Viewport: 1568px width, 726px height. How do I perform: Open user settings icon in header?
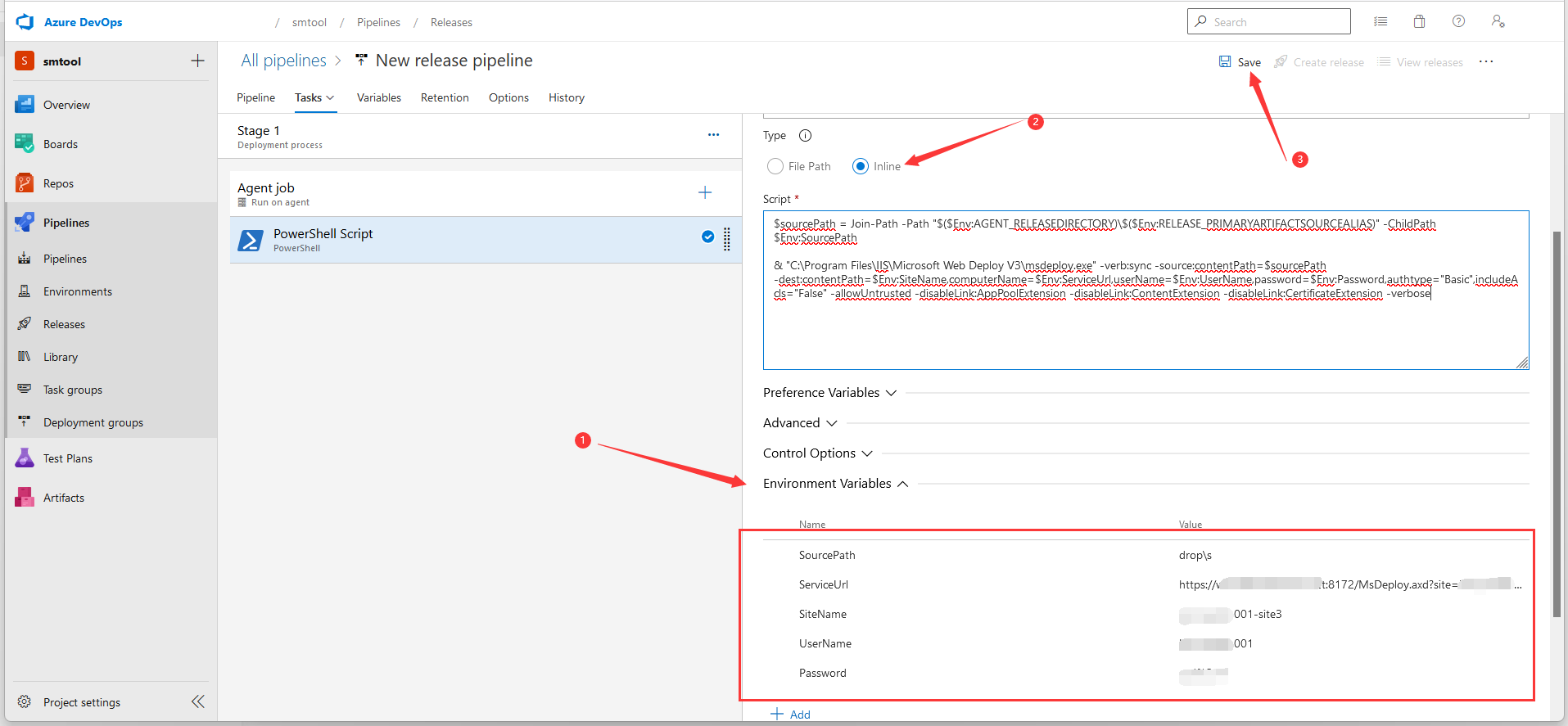[1498, 22]
